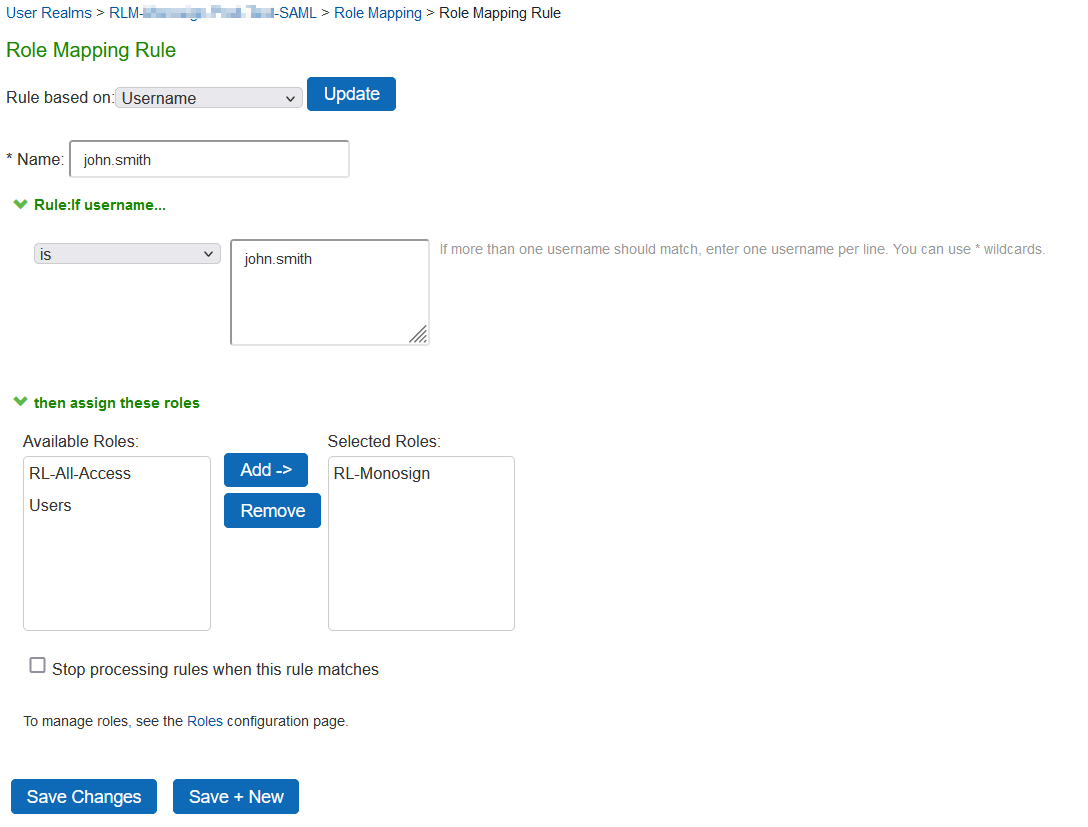Click the Update button
The image size is (1088, 827).
point(351,94)
